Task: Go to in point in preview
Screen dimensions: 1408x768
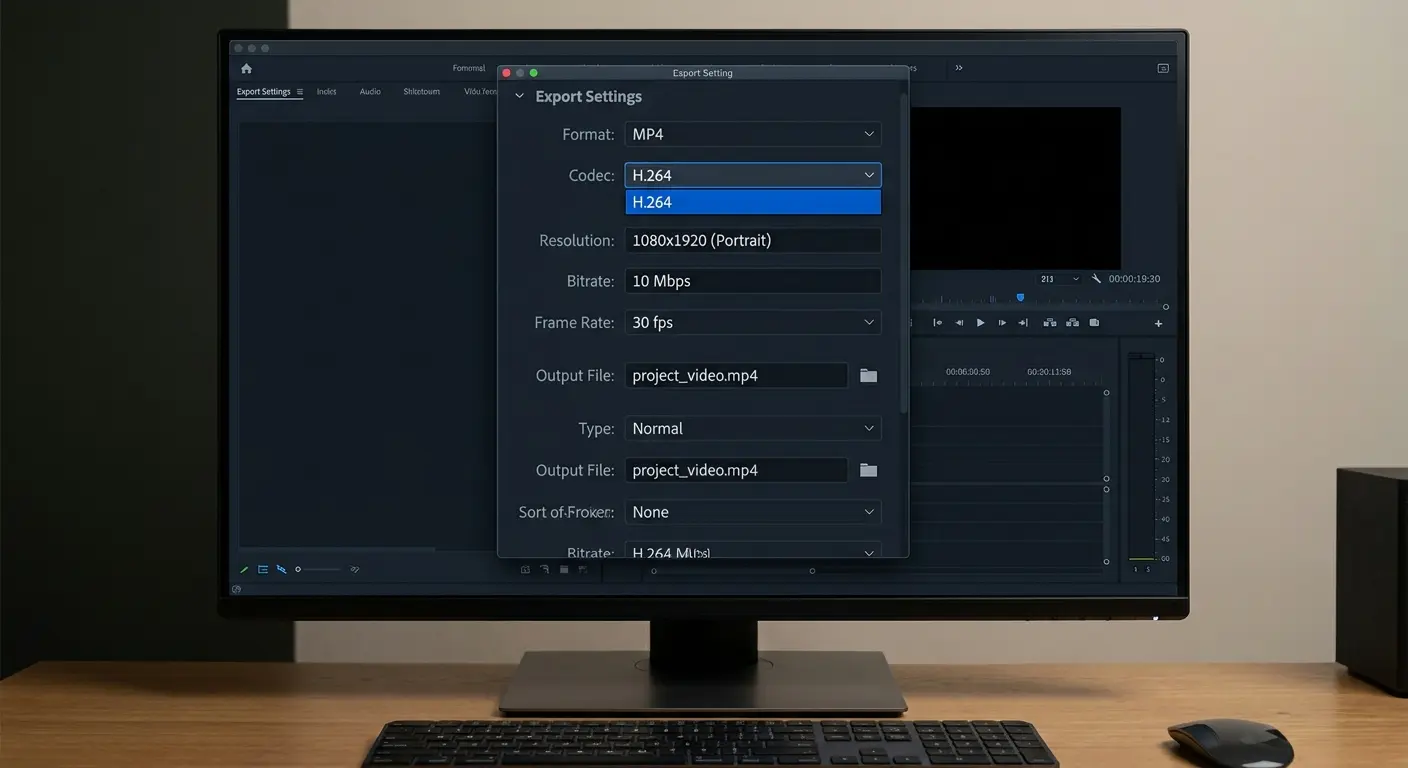Action: tap(937, 323)
